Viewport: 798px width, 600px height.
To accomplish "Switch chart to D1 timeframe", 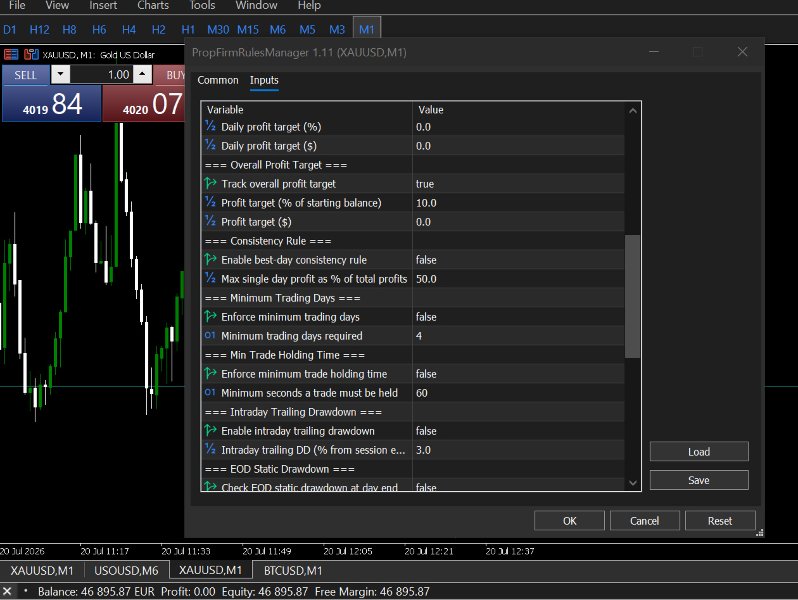I will [10, 30].
